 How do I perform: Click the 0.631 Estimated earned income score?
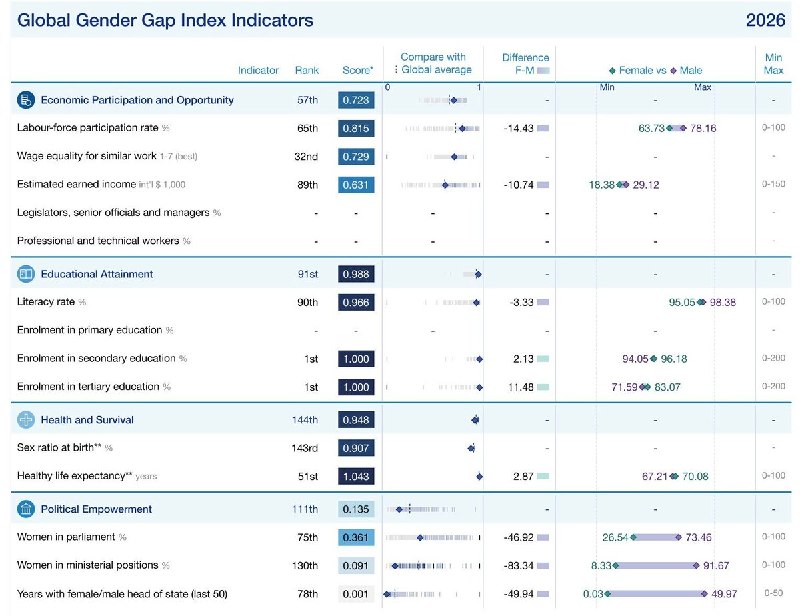356,185
